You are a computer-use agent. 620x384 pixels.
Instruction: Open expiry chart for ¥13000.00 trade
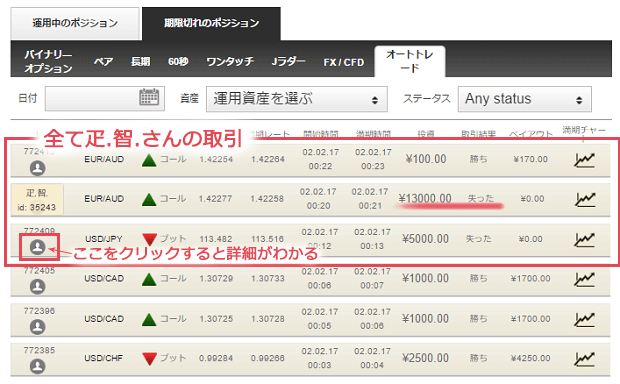point(584,199)
